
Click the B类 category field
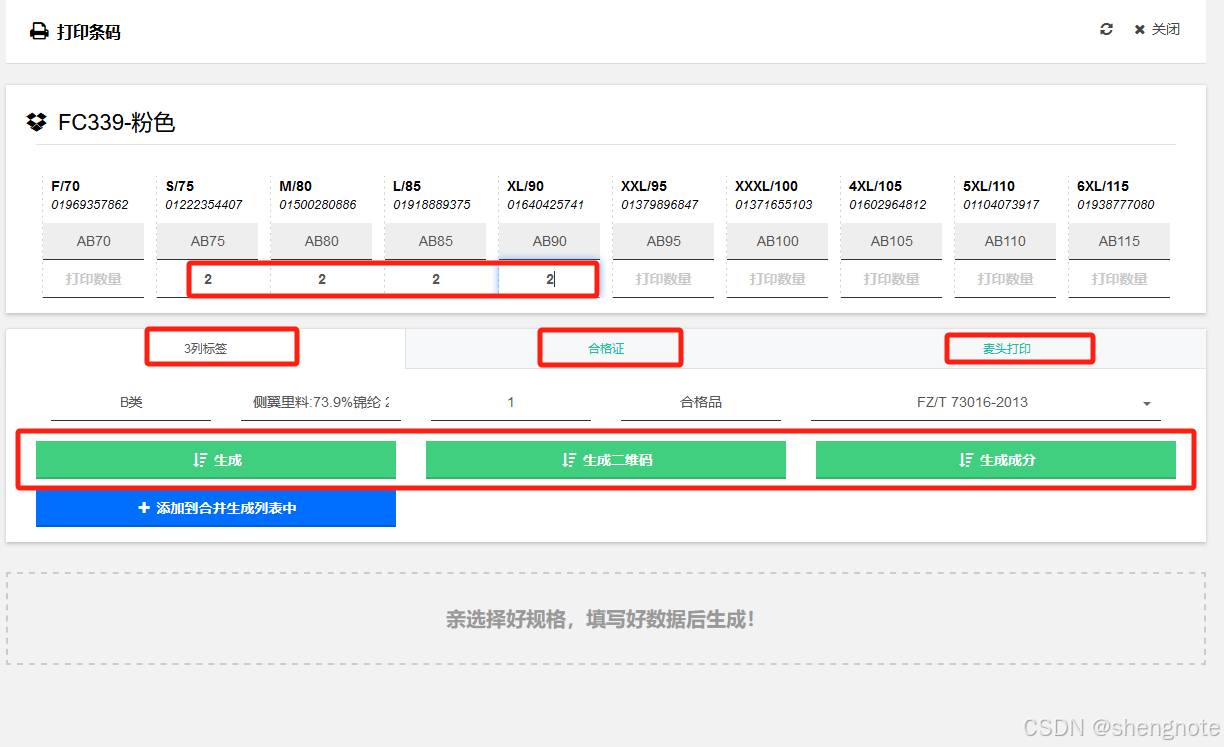pos(131,402)
